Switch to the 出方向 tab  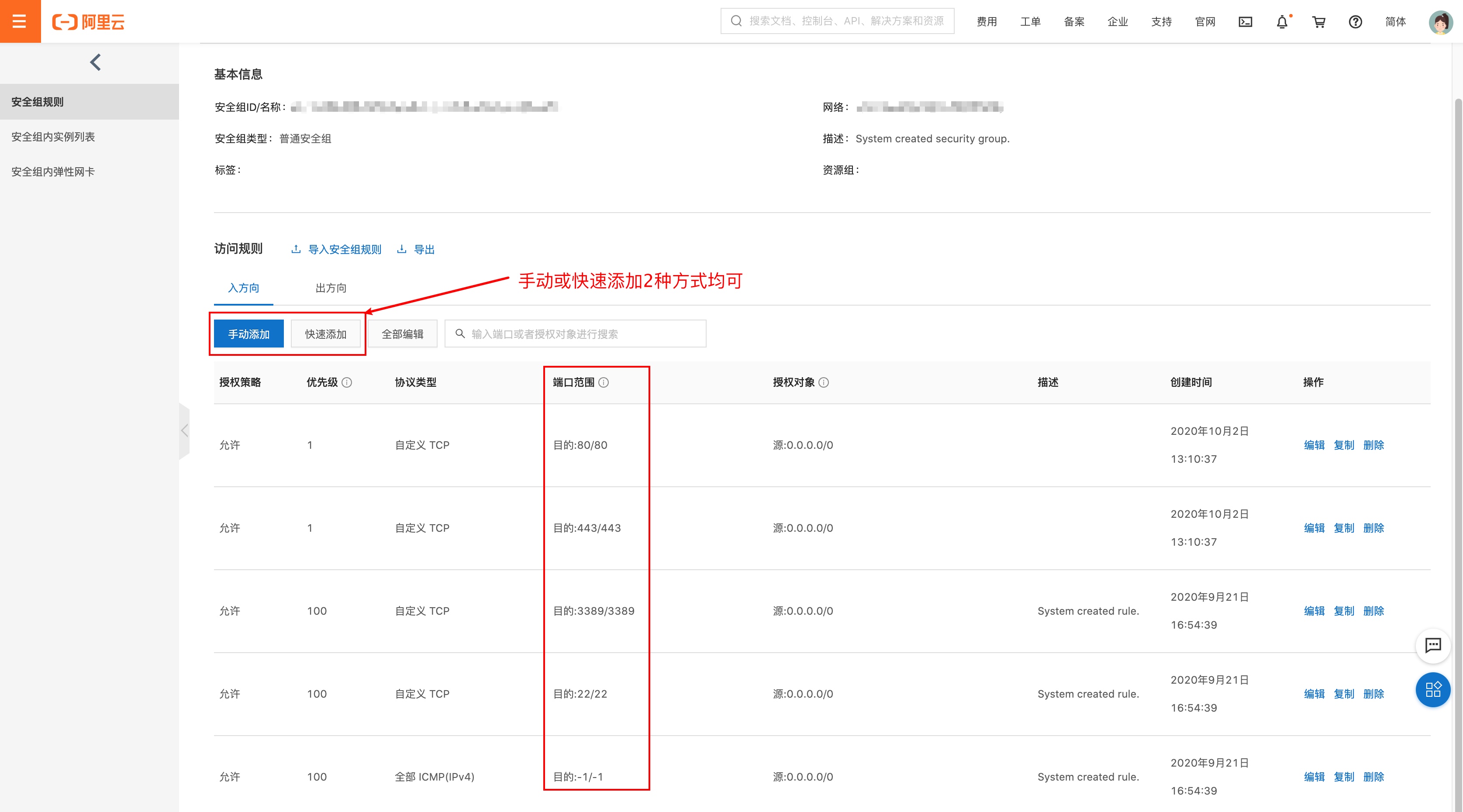coord(331,288)
